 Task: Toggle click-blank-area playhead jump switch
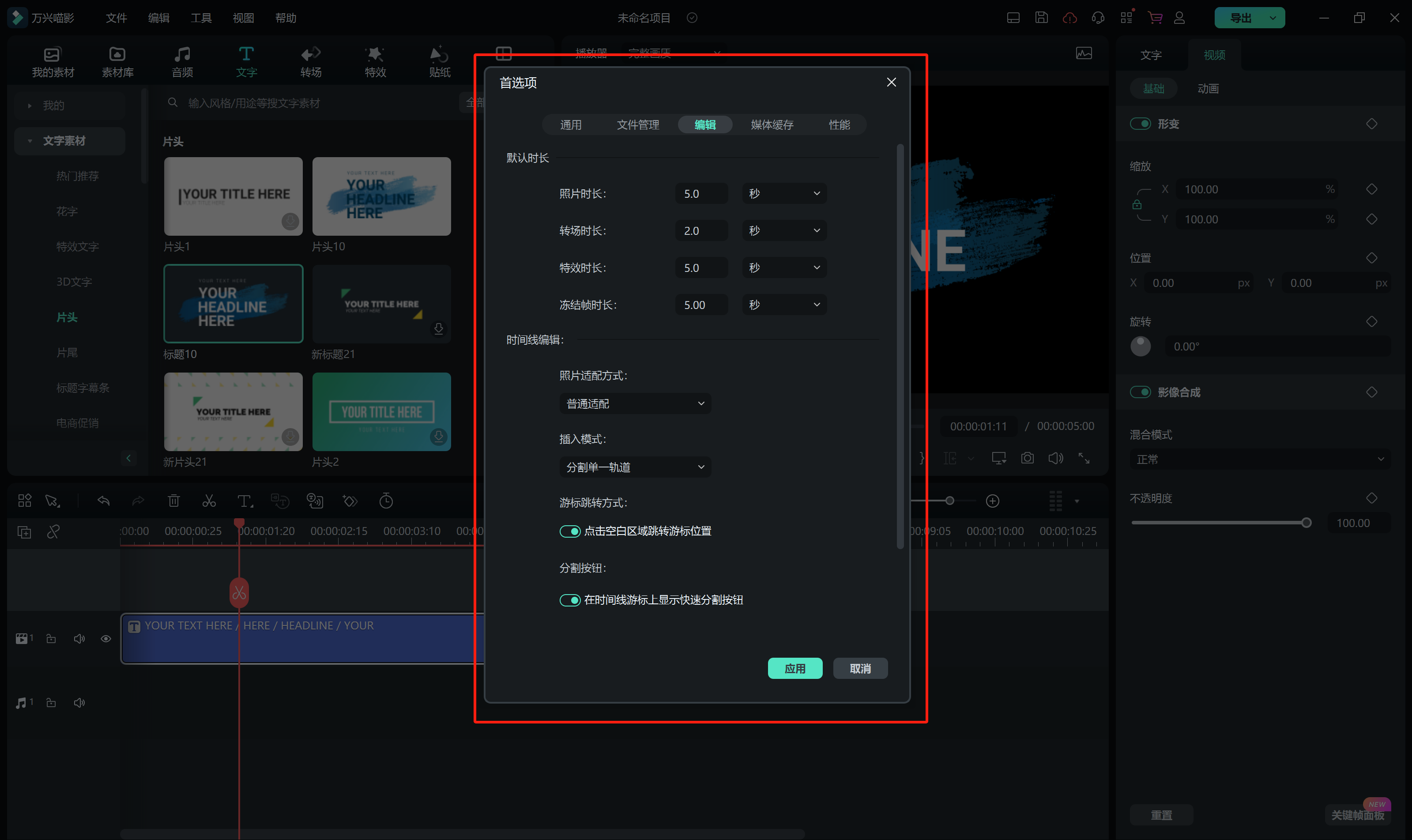pos(570,531)
